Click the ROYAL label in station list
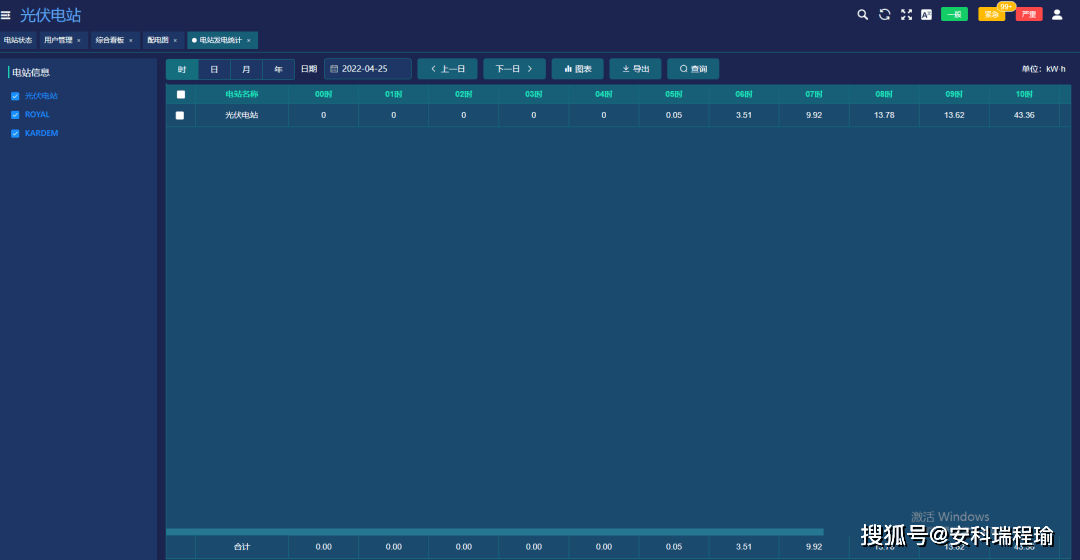This screenshot has width=1080, height=560. click(37, 114)
